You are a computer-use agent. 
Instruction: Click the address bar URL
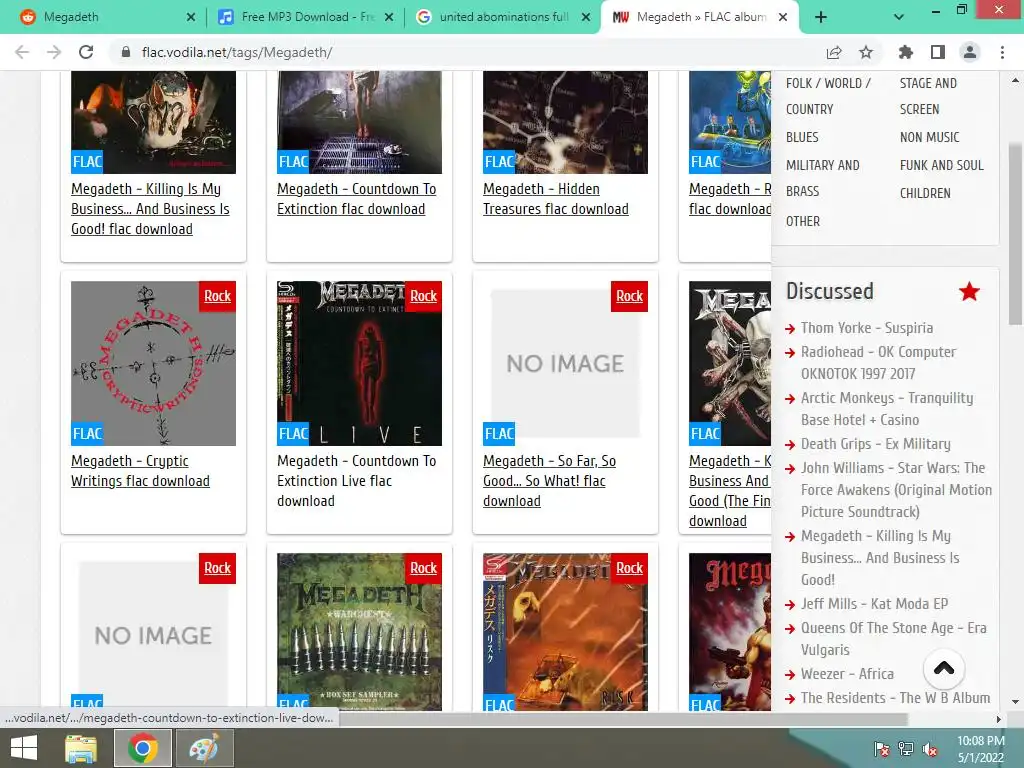click(x=236, y=52)
